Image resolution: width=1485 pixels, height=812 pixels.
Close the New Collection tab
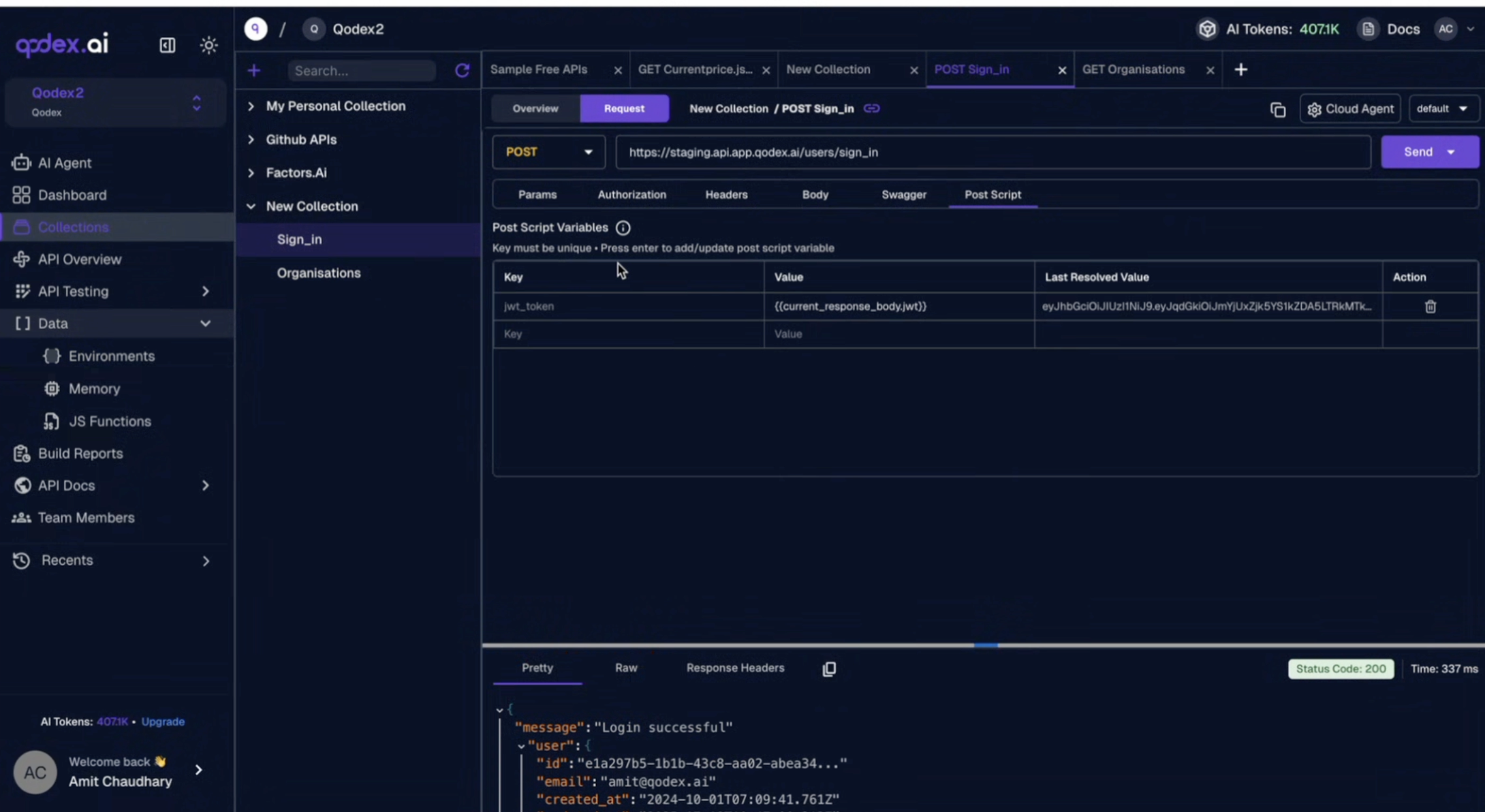click(x=913, y=70)
